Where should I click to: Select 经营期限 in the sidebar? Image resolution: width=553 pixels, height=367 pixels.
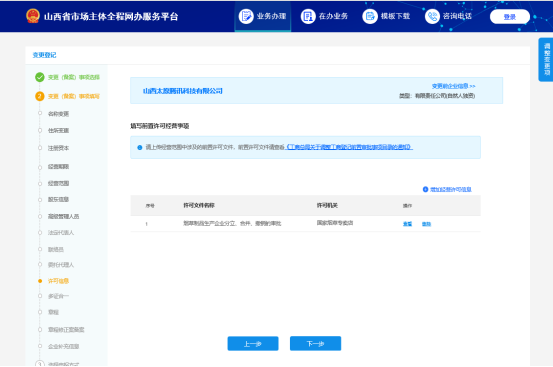click(59, 166)
